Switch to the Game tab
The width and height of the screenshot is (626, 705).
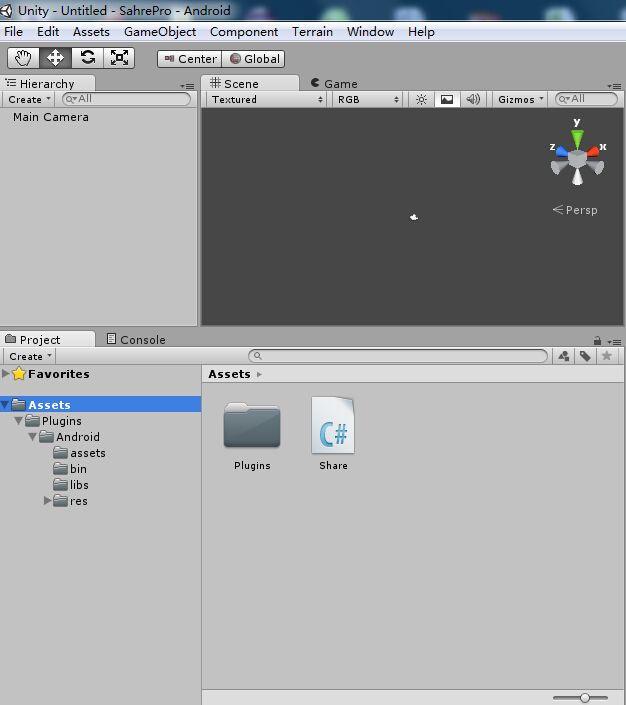(335, 84)
